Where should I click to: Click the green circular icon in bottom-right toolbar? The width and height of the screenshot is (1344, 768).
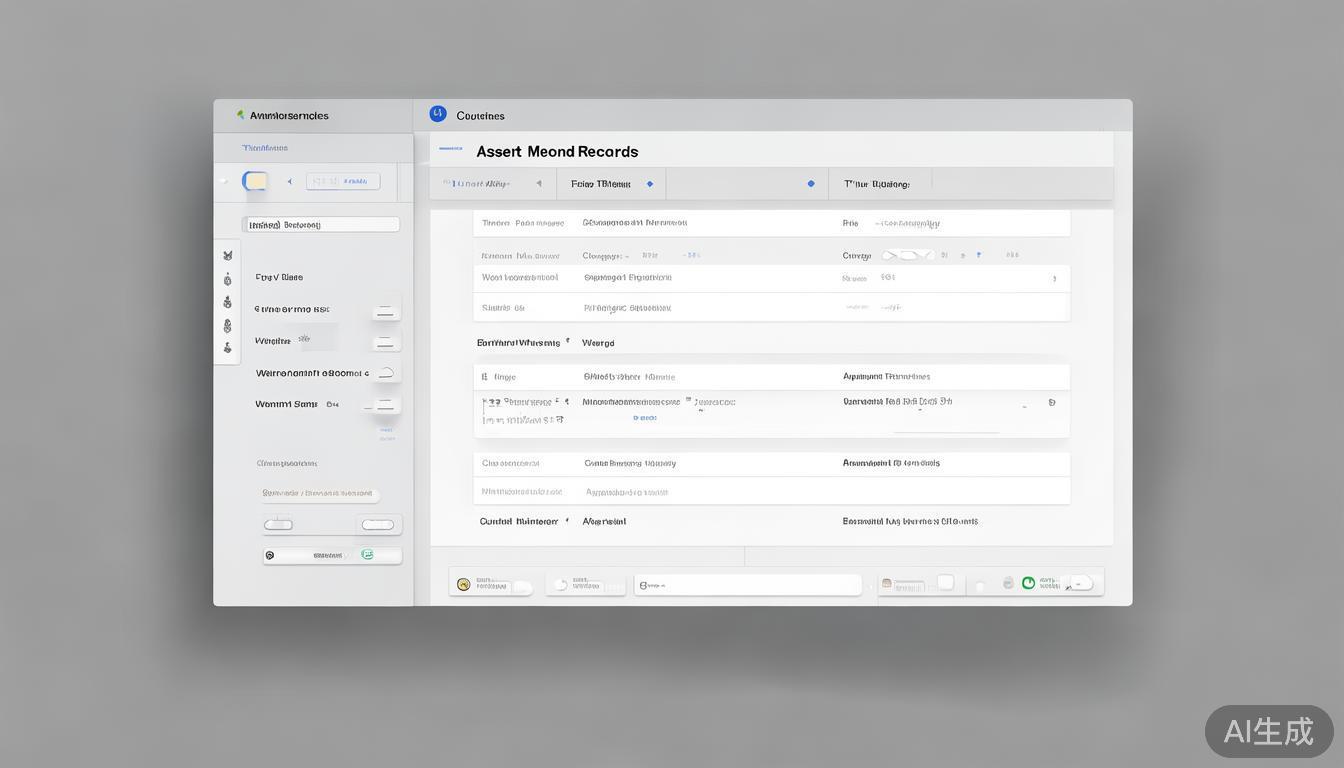(x=1028, y=583)
